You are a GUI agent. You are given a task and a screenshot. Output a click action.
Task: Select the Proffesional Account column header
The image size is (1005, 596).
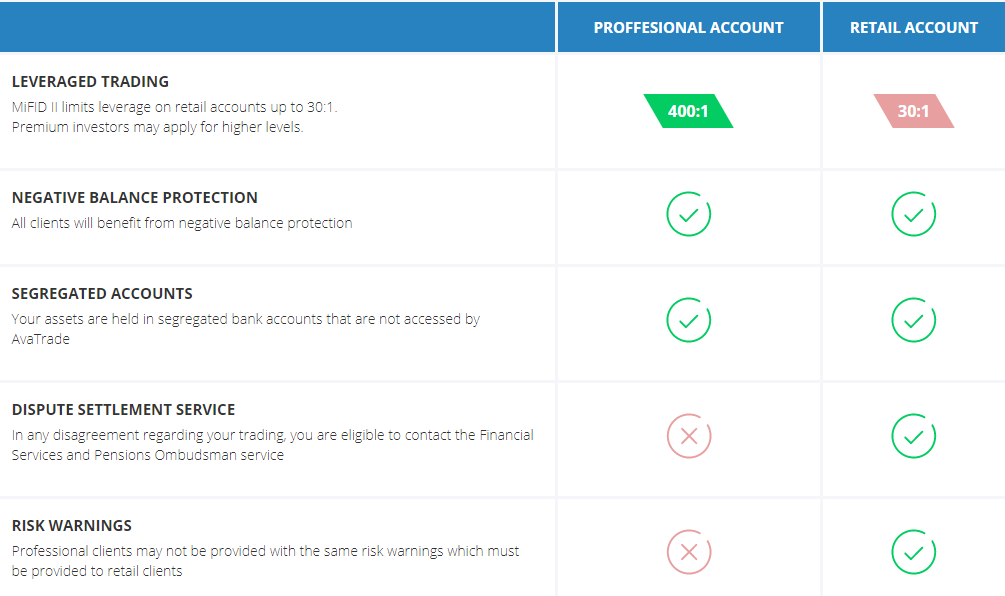688,27
